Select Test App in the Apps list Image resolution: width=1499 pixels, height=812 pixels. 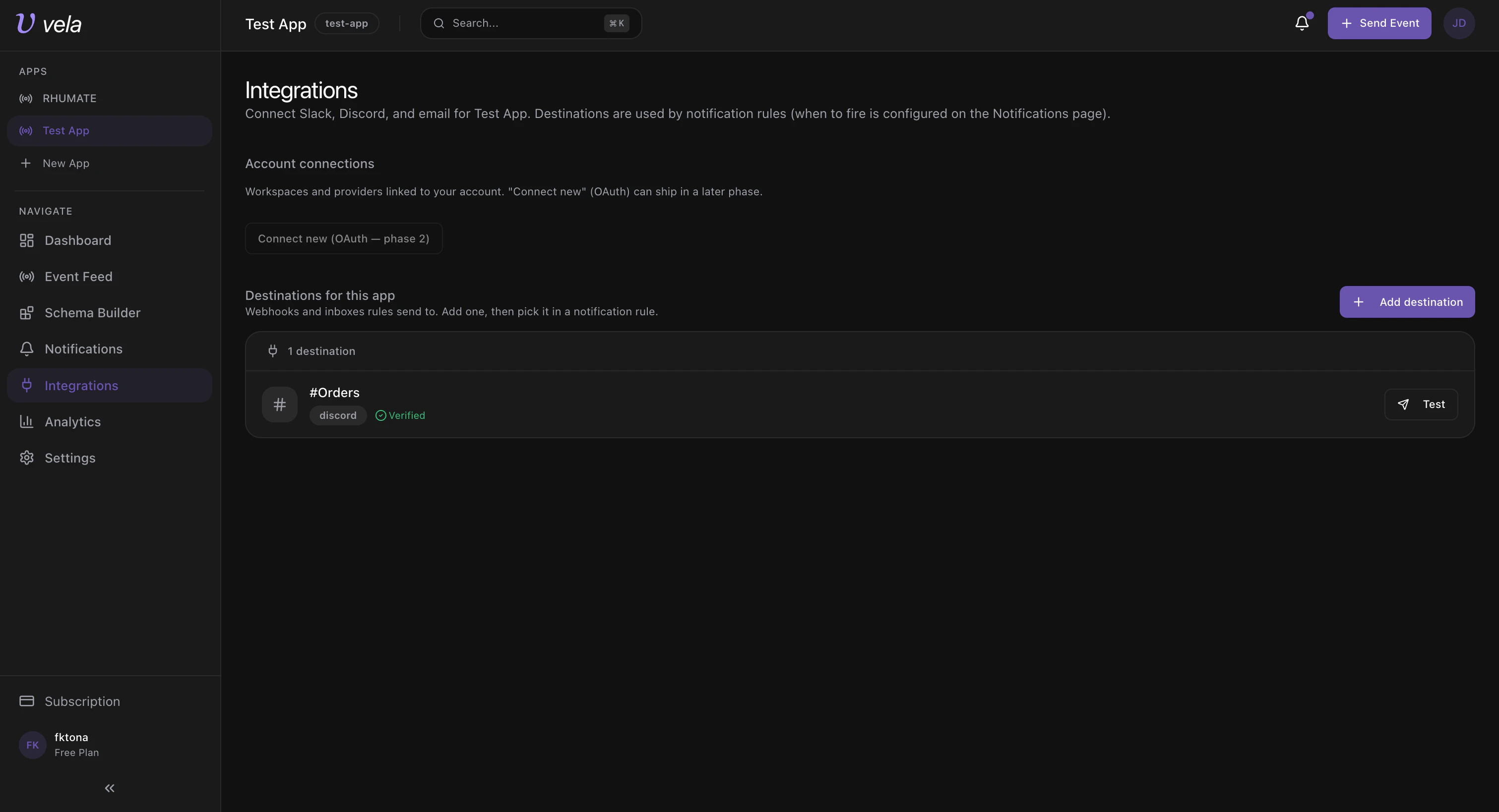coord(66,130)
